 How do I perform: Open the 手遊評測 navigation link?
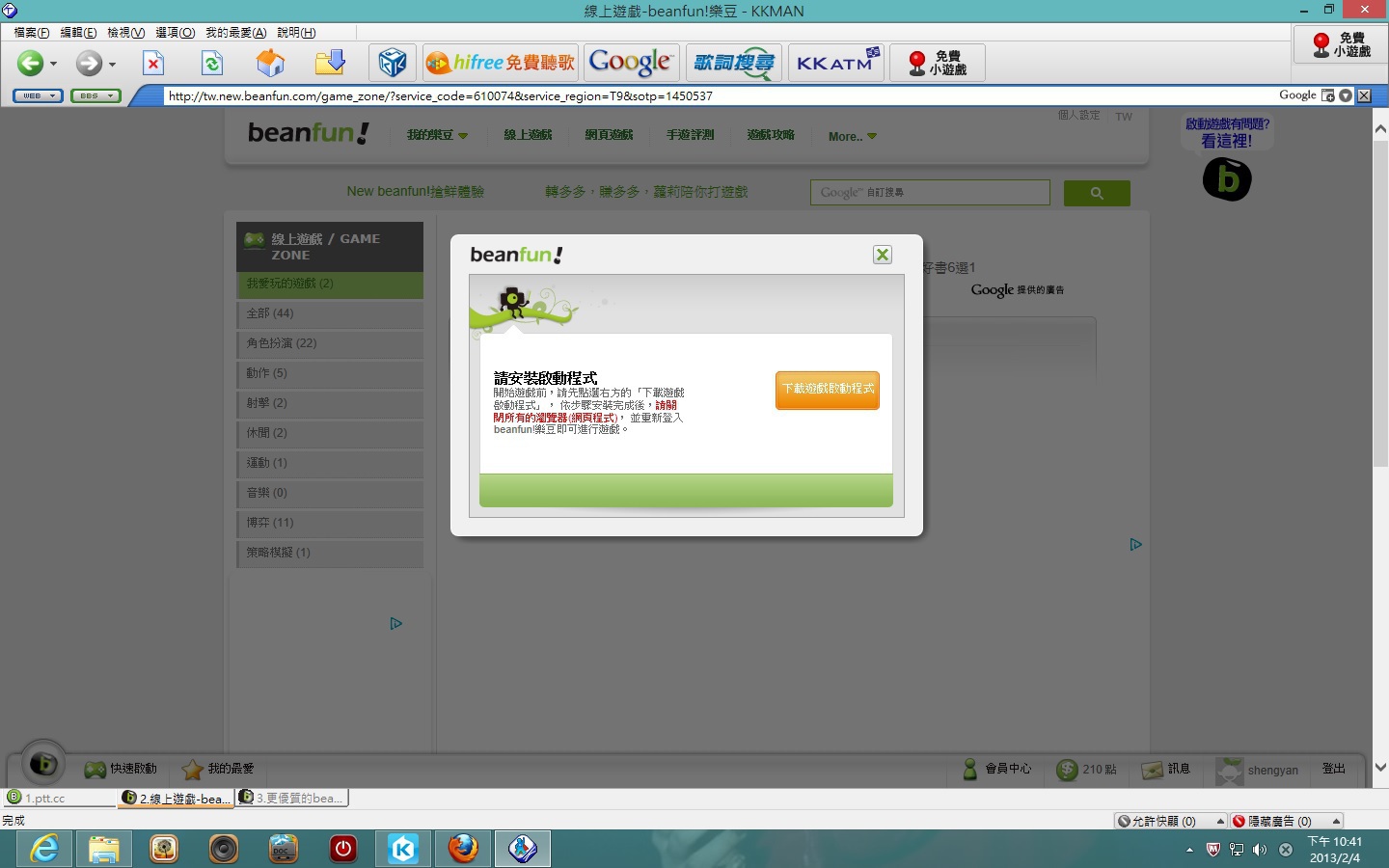(x=690, y=135)
